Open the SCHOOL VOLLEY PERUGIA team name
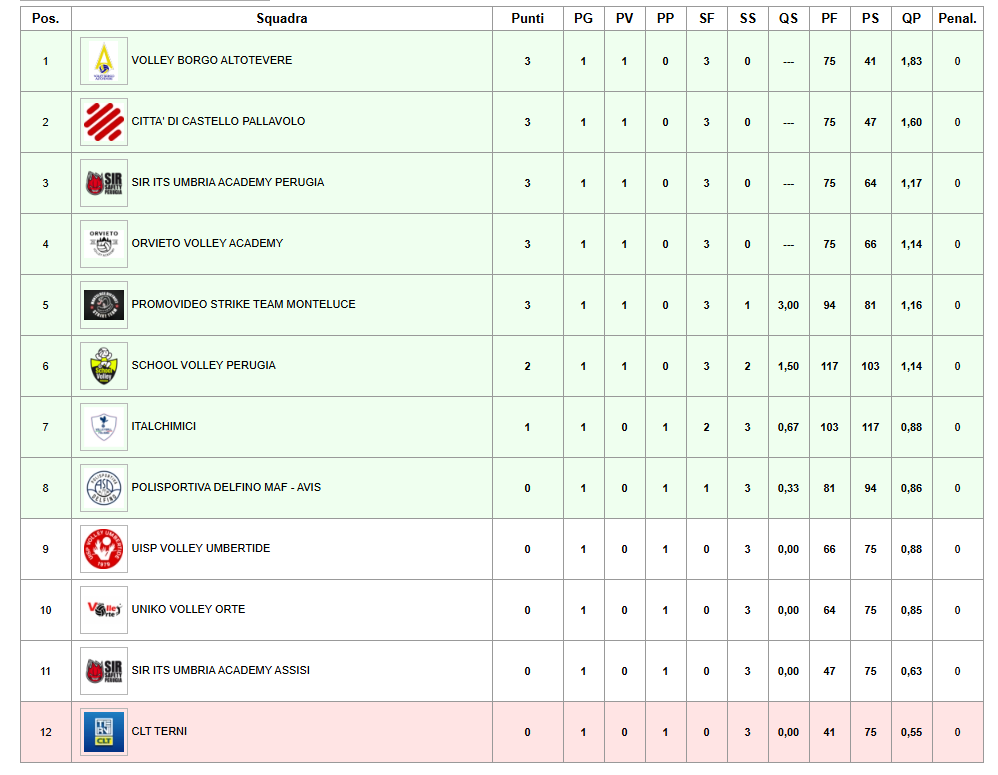Viewport: 998px width, 775px height. (x=204, y=366)
